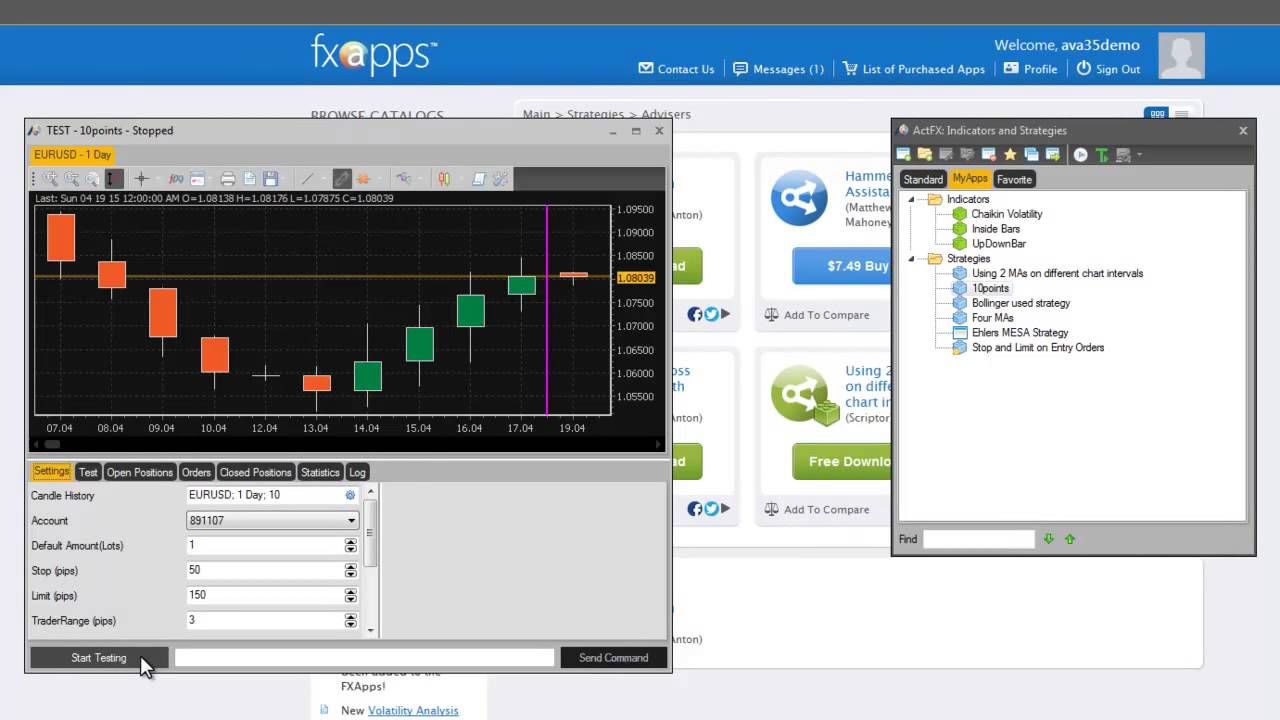Viewport: 1280px width, 720px height.
Task: Switch to the Standard tab in ActFX panel
Action: pyautogui.click(x=923, y=179)
